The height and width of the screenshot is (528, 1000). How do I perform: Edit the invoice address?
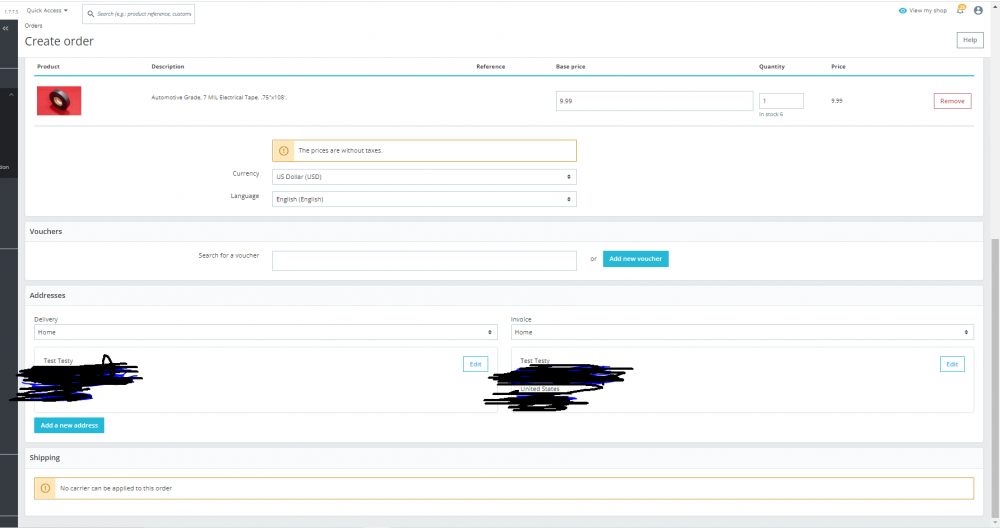click(x=952, y=364)
